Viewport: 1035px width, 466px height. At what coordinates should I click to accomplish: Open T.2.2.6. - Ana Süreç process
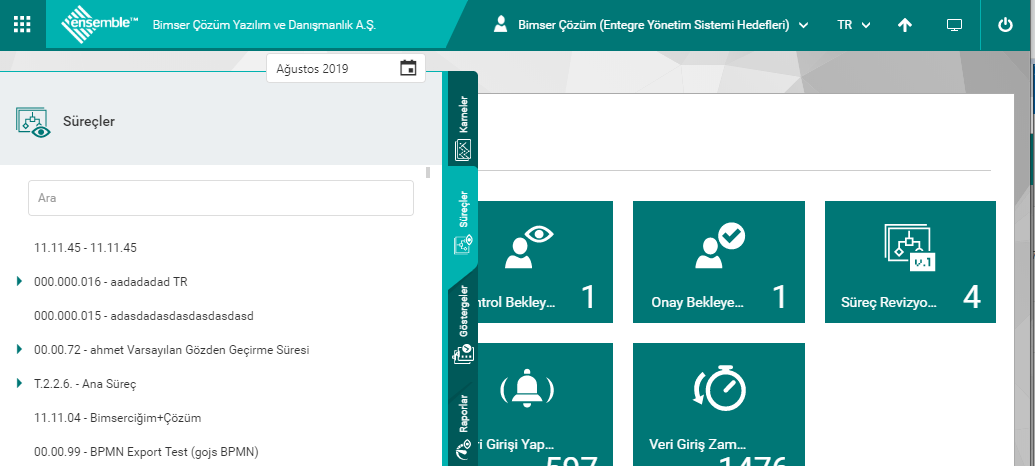85,383
